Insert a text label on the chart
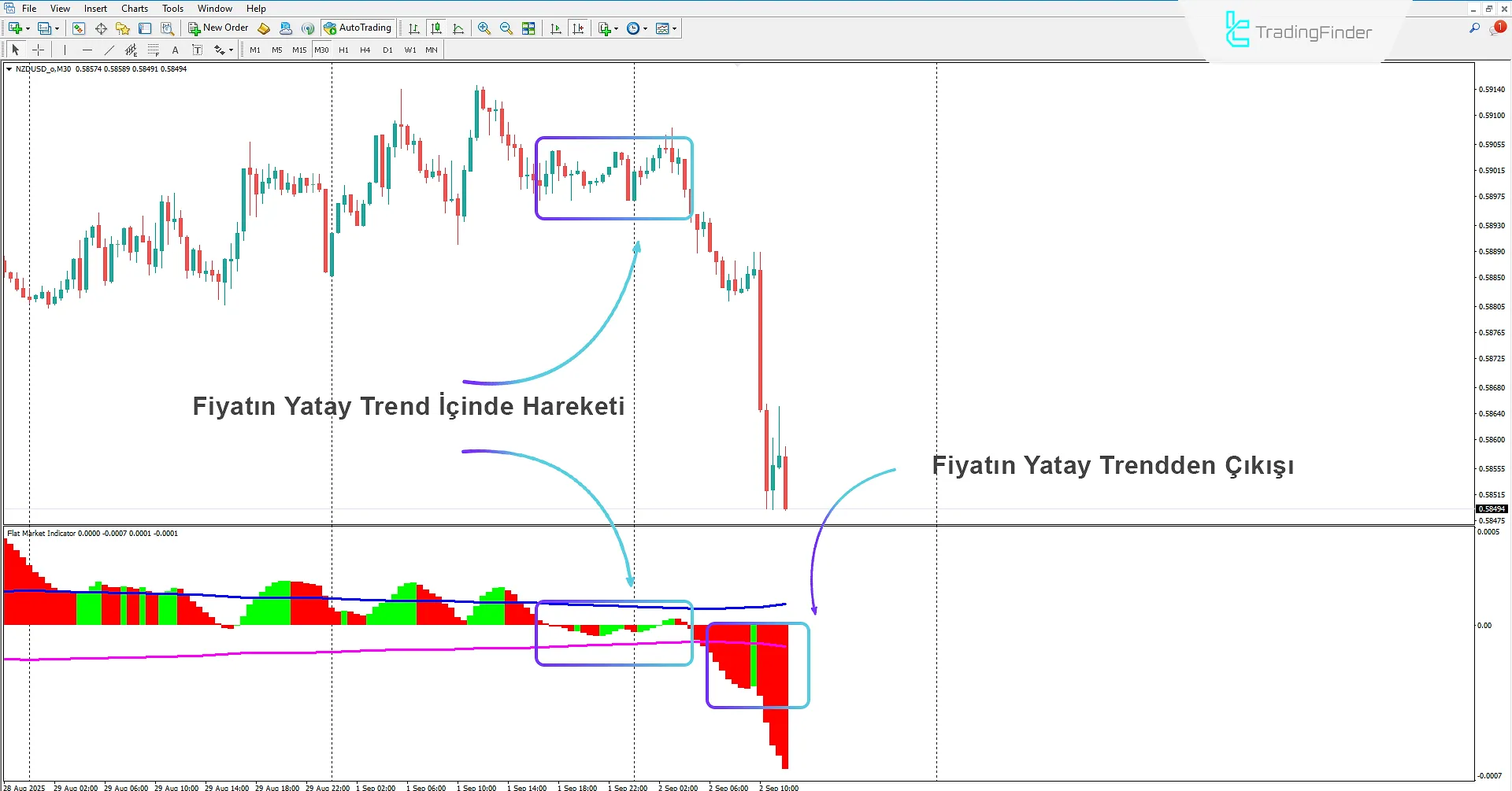 197,50
